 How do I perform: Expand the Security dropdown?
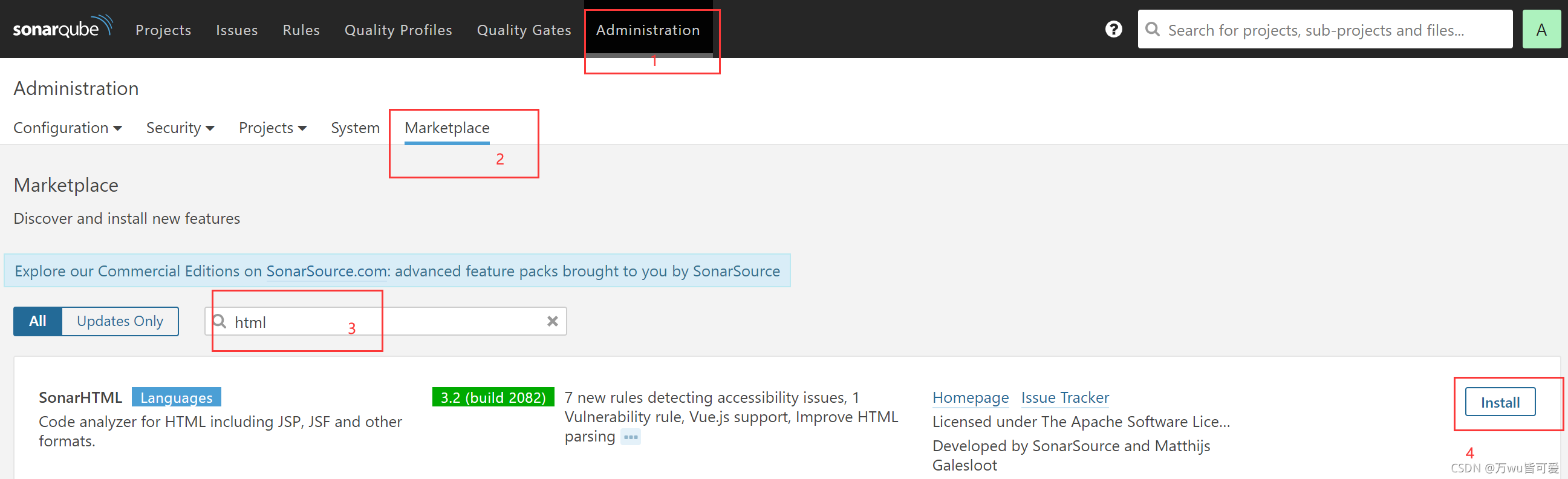click(x=180, y=128)
